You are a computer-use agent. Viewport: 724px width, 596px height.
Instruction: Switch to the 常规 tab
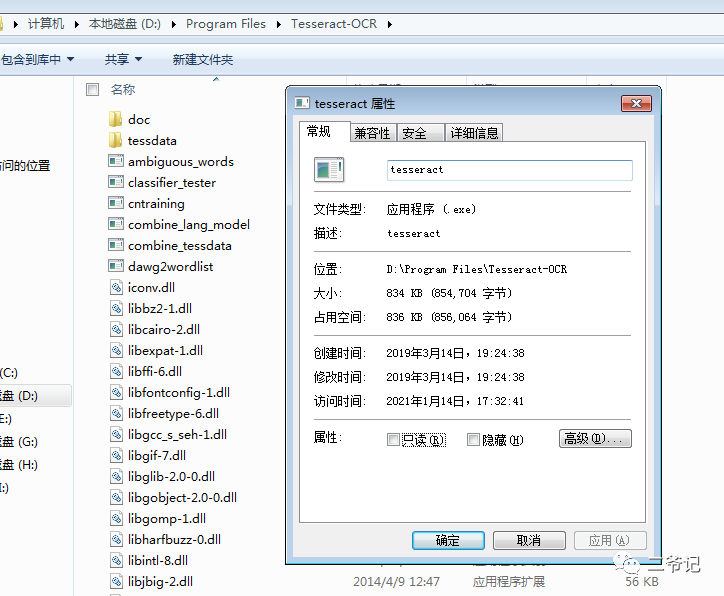coord(324,132)
